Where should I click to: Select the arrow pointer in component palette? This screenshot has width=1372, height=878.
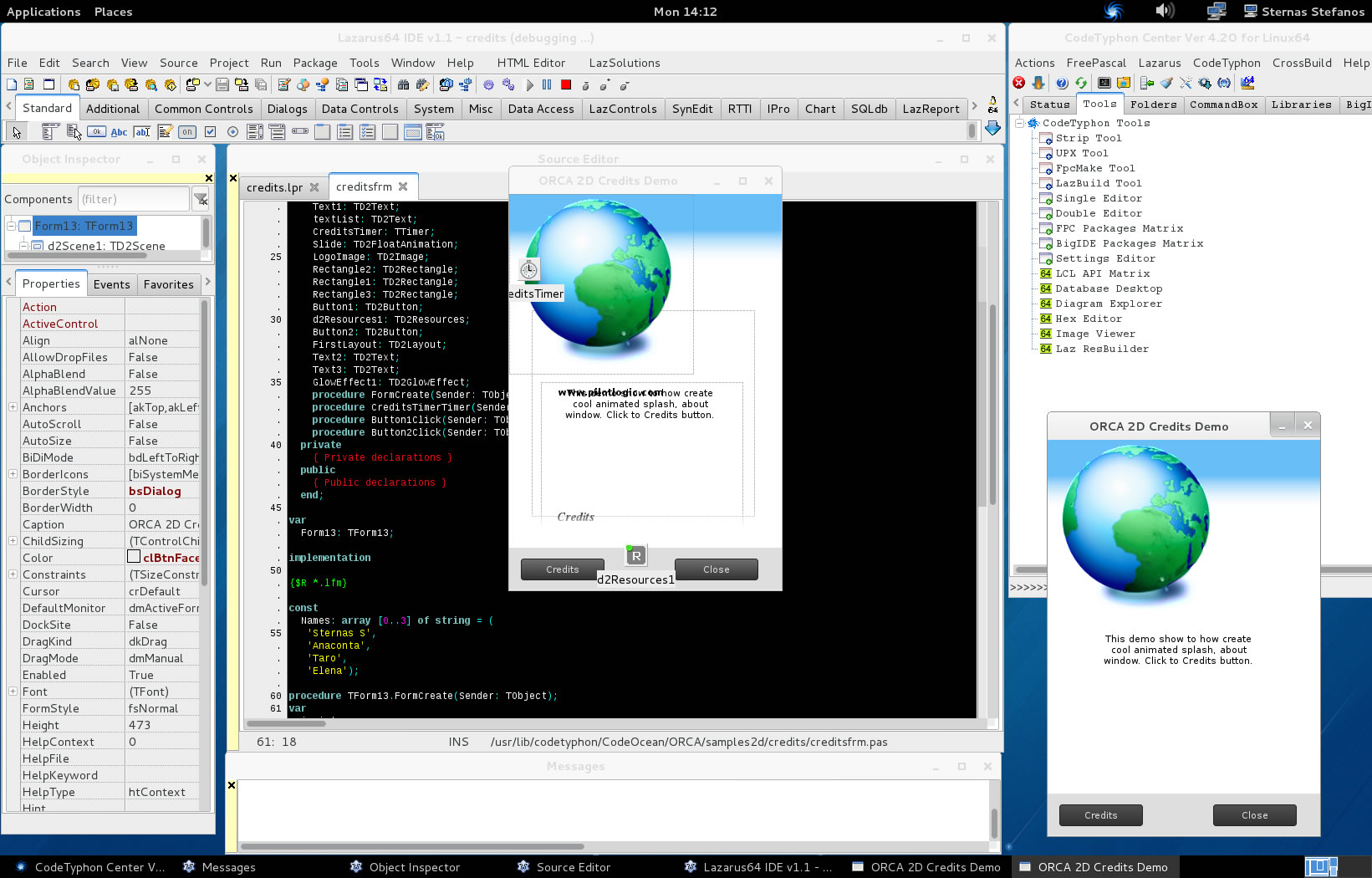pos(16,132)
